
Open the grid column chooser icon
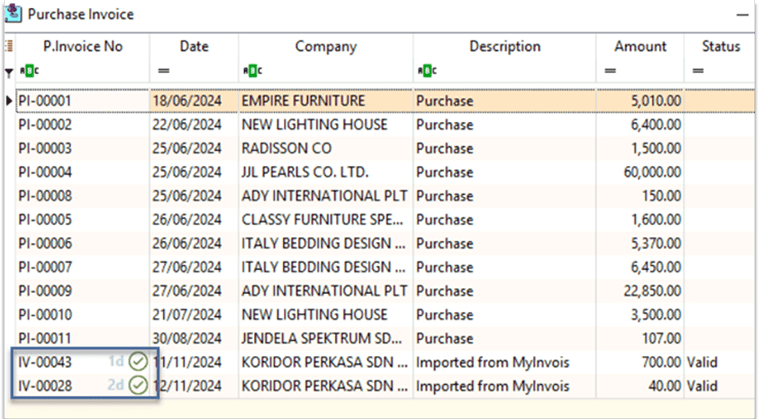9,46
